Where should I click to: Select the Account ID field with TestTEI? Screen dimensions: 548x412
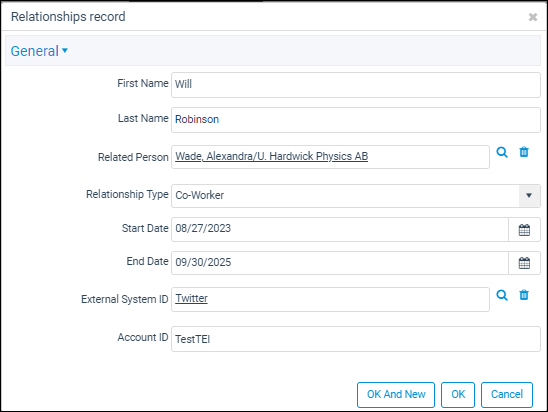pyautogui.click(x=356, y=339)
